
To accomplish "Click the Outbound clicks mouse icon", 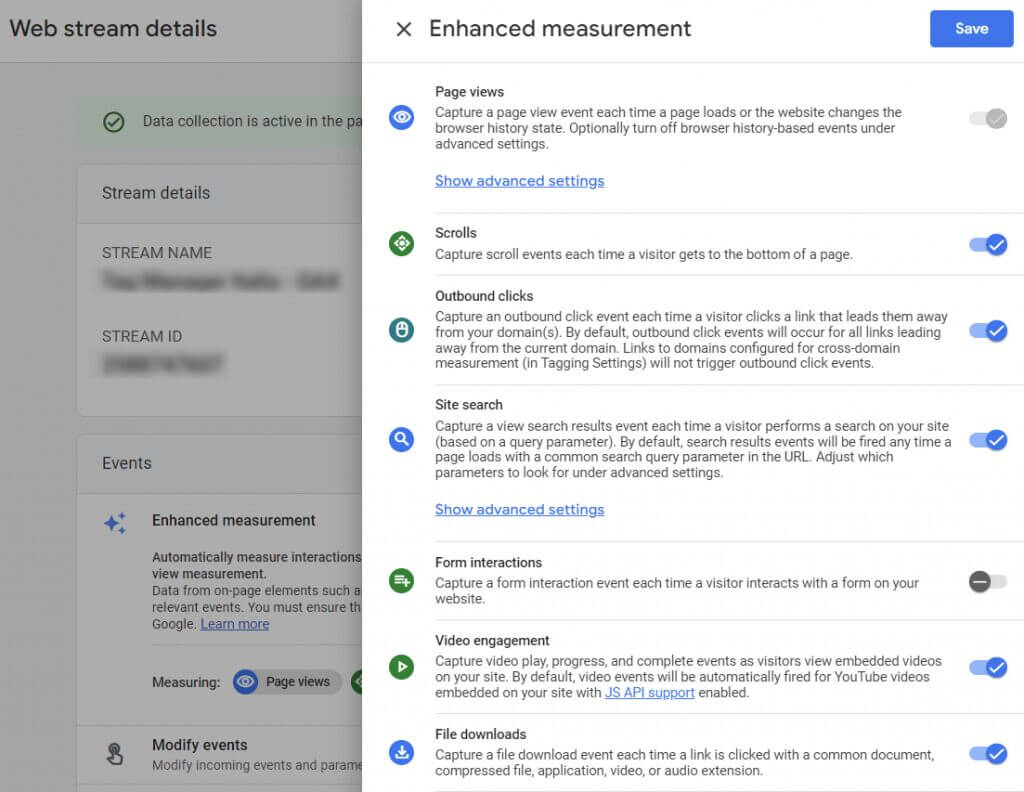I will pyautogui.click(x=402, y=330).
